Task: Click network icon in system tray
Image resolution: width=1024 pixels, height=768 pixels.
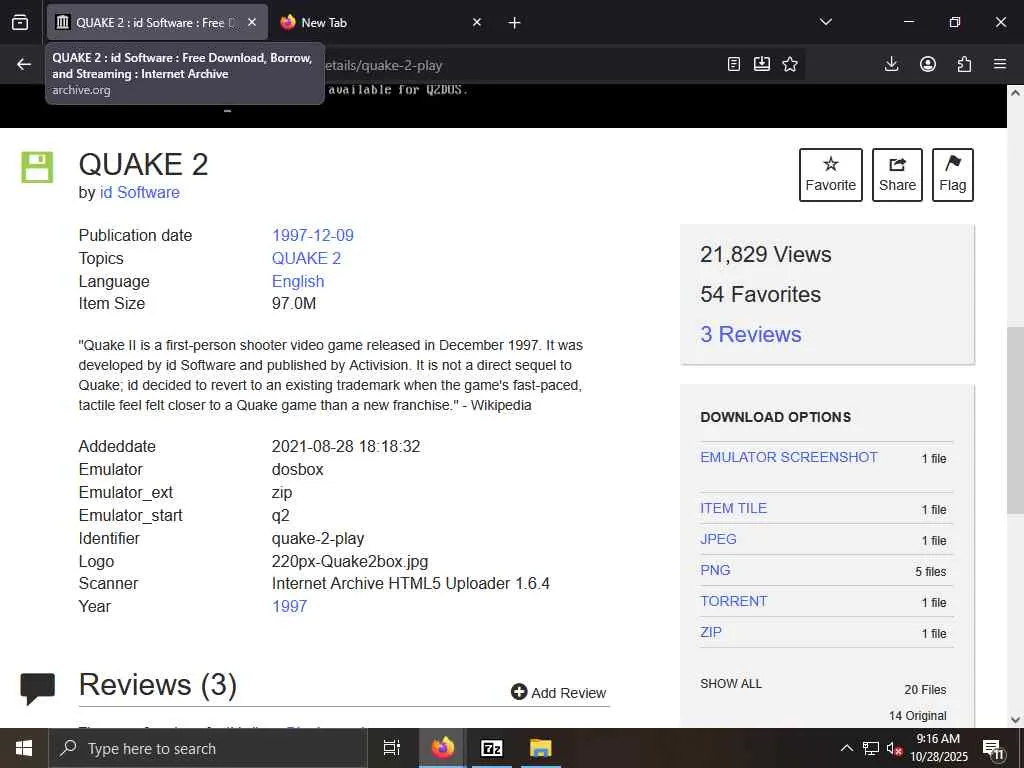Action: (x=871, y=748)
